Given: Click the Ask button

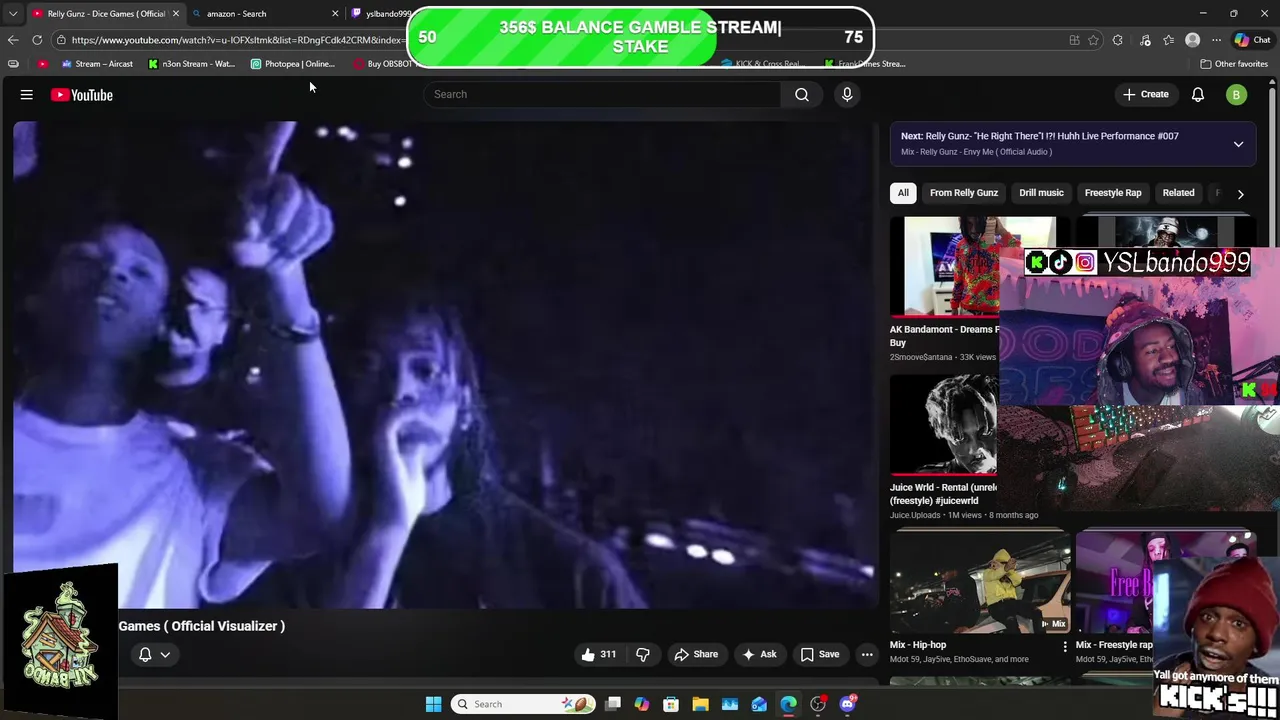Looking at the screenshot, I should 759,654.
